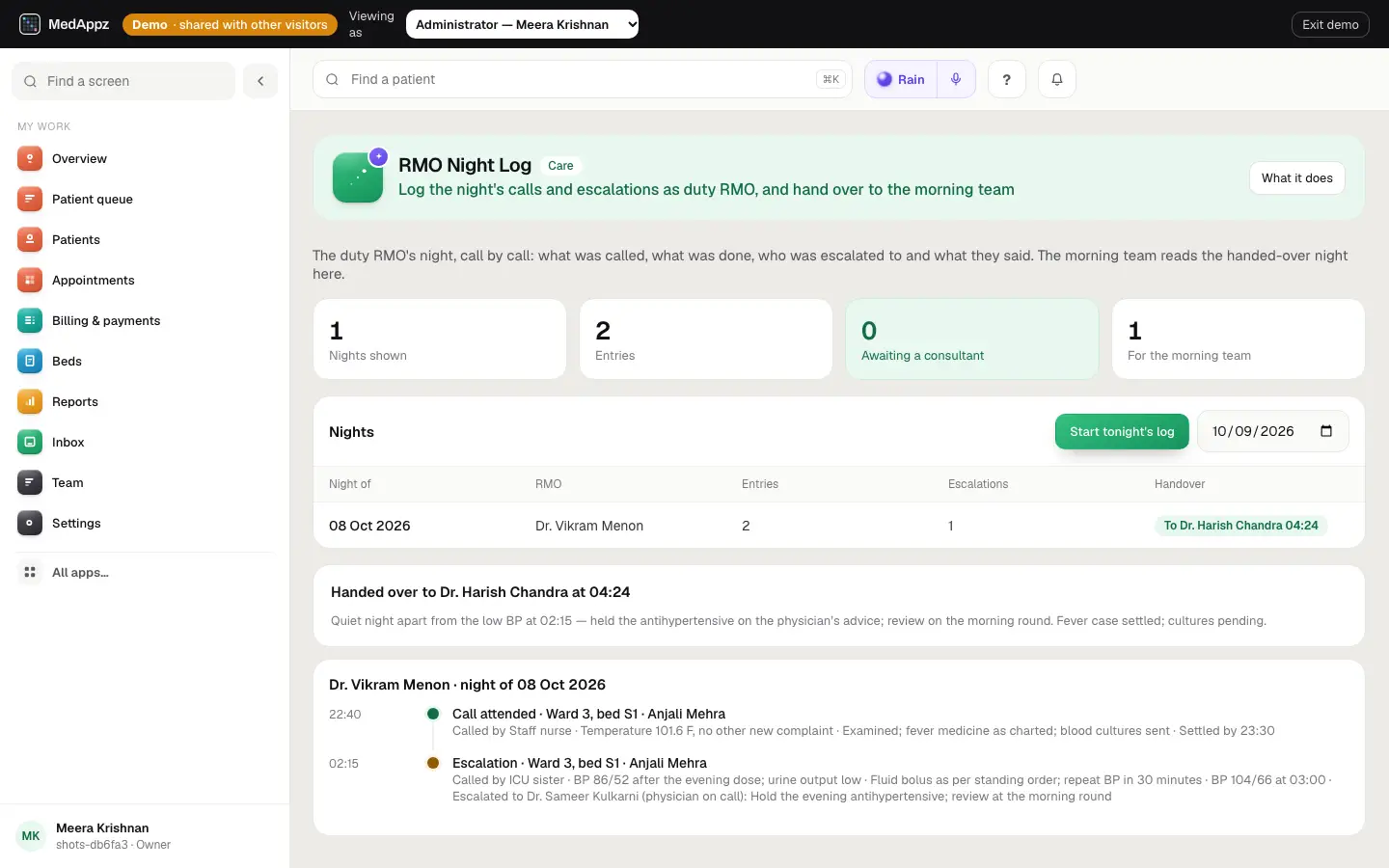Click Exit demo button
The image size is (1389, 868).
click(1330, 24)
